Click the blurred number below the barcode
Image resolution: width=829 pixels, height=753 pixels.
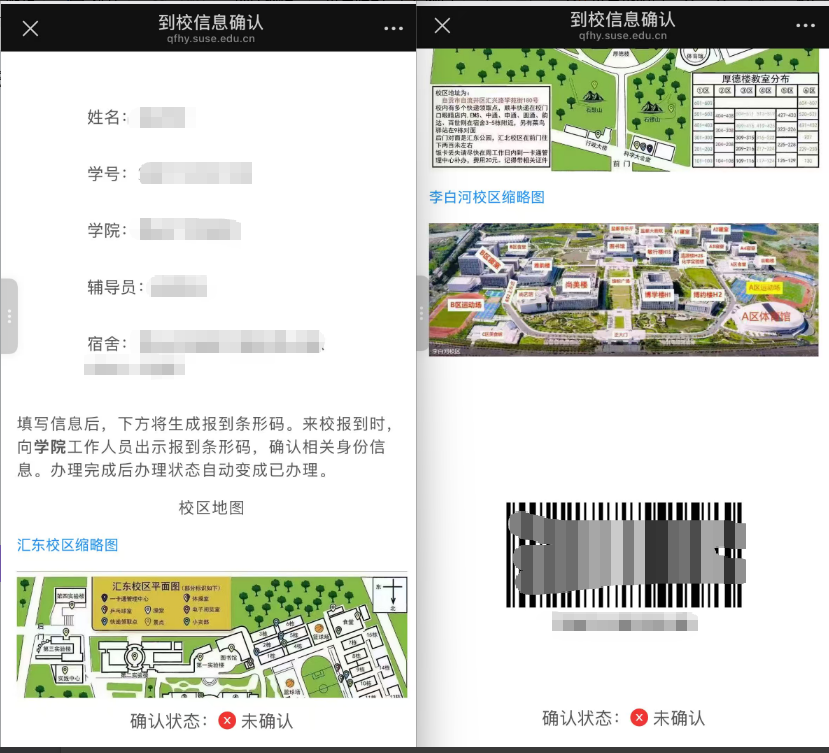[x=624, y=621]
